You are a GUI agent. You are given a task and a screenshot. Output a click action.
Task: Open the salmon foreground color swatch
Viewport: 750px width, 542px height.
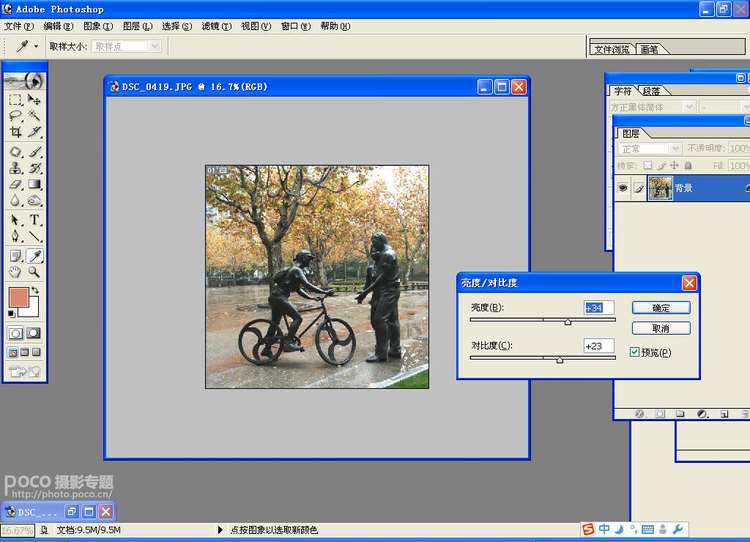click(x=19, y=297)
